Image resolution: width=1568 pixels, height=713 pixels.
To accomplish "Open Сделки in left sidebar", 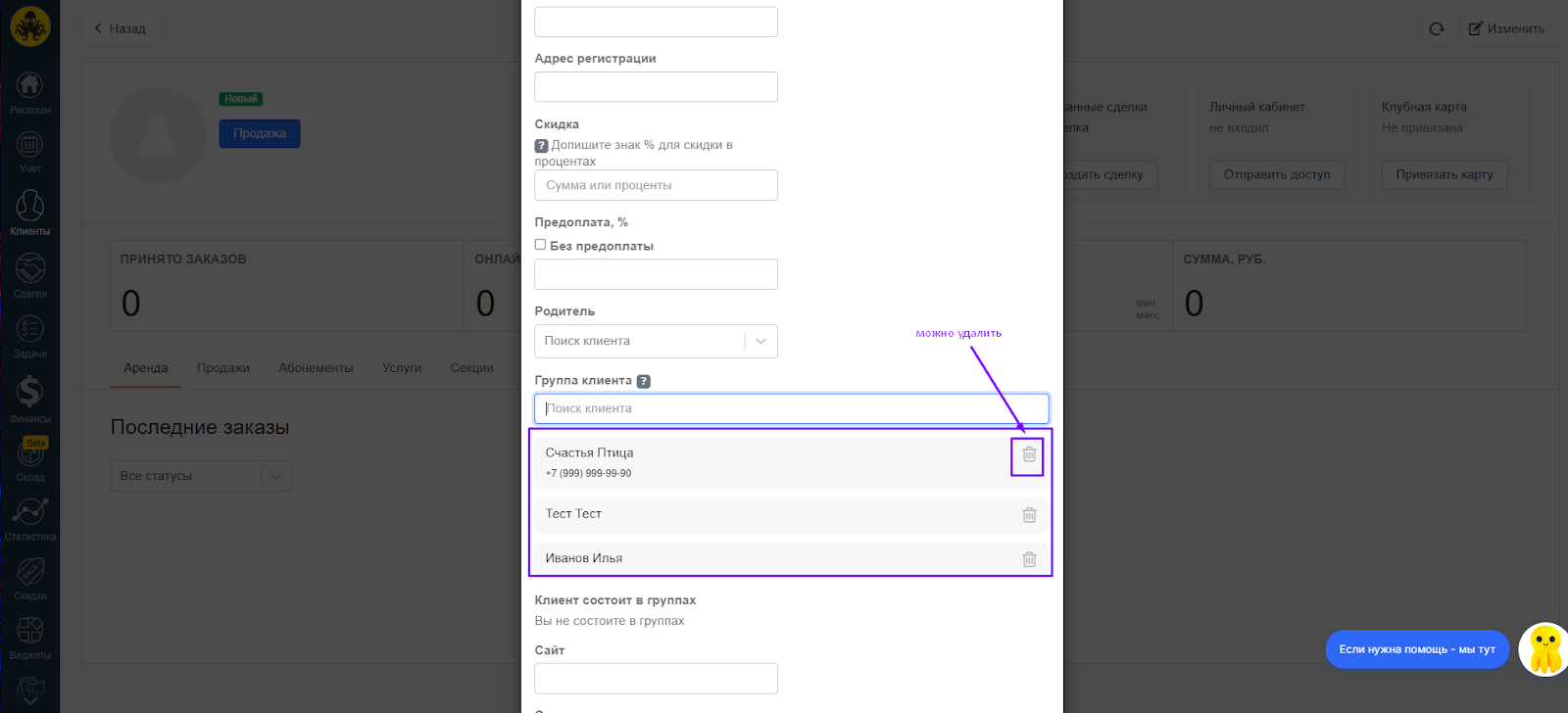I will [x=29, y=275].
